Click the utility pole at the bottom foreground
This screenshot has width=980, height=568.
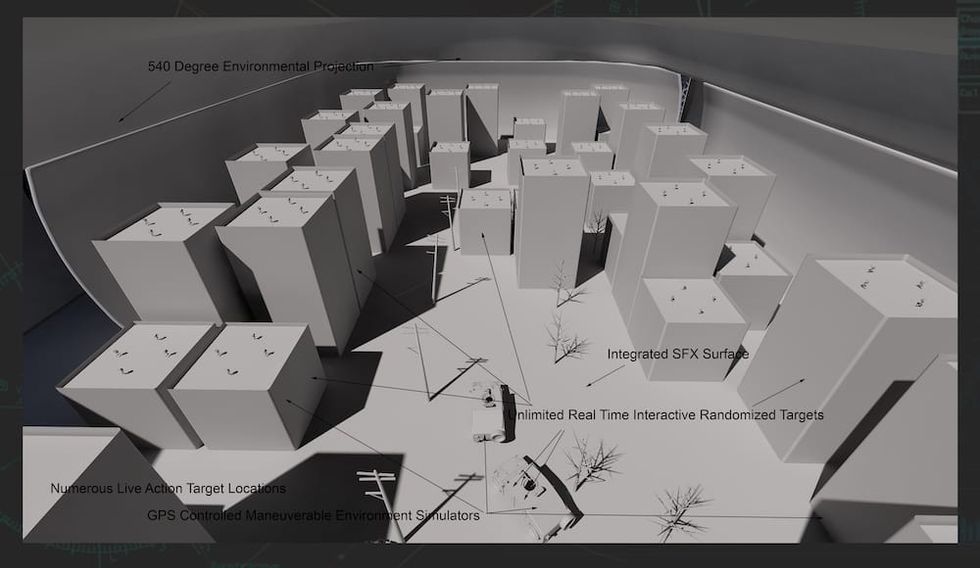click(x=380, y=498)
